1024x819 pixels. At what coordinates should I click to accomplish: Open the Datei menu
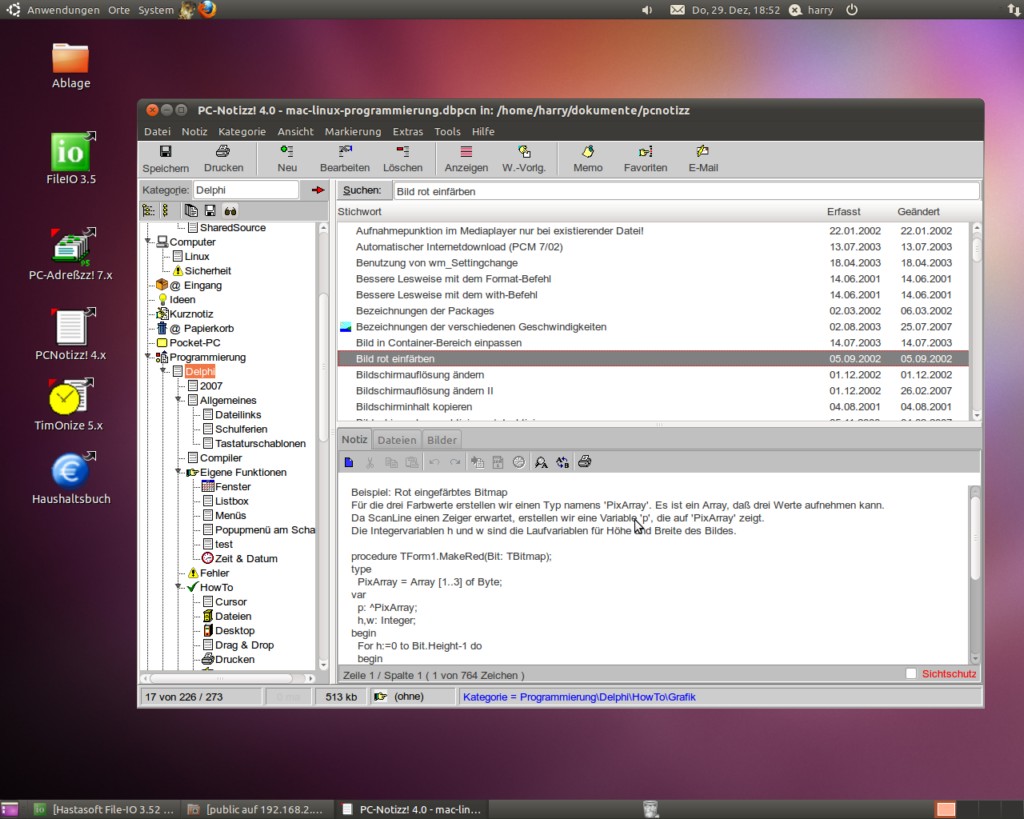(157, 131)
